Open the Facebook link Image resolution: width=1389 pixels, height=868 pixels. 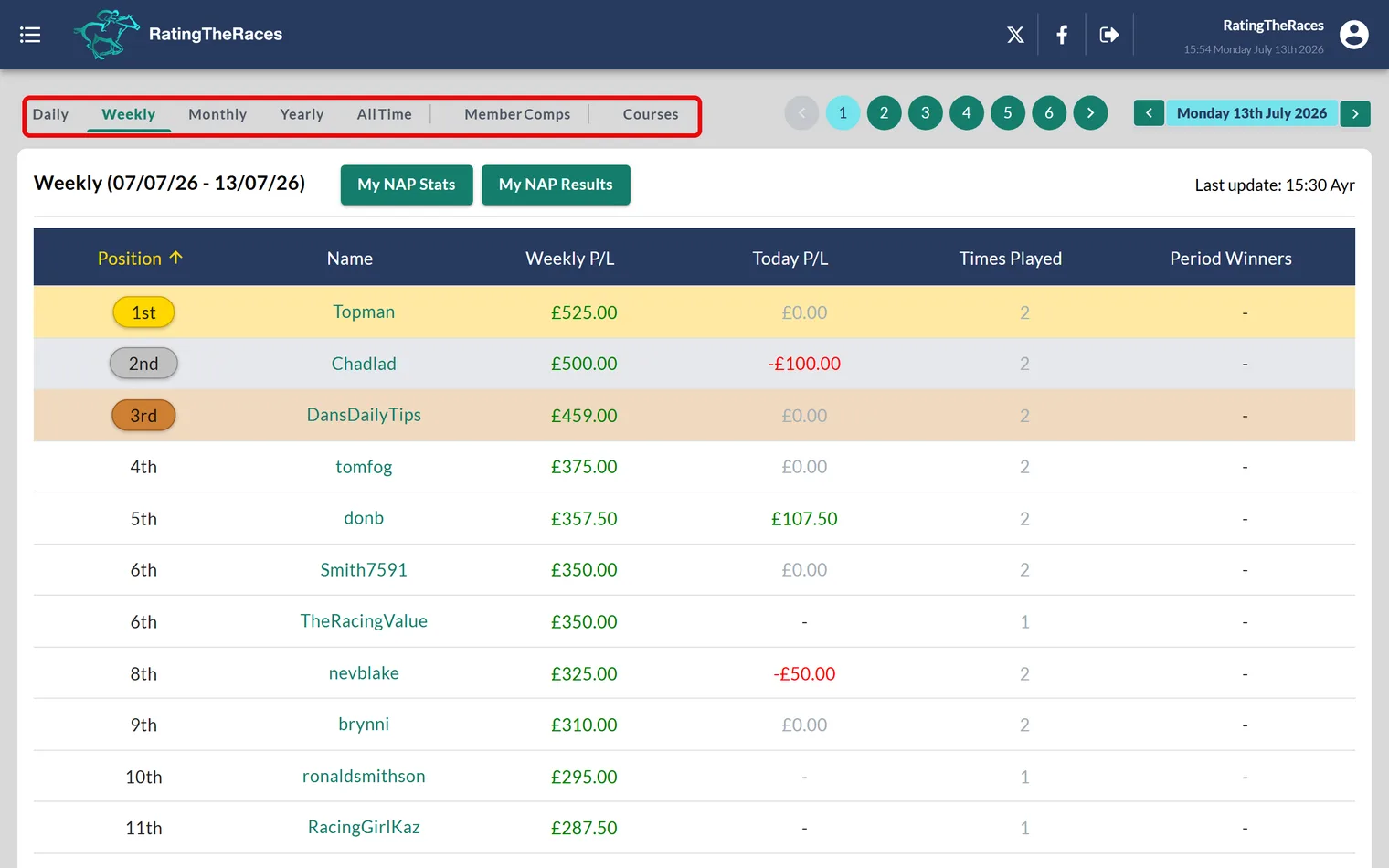(x=1062, y=35)
